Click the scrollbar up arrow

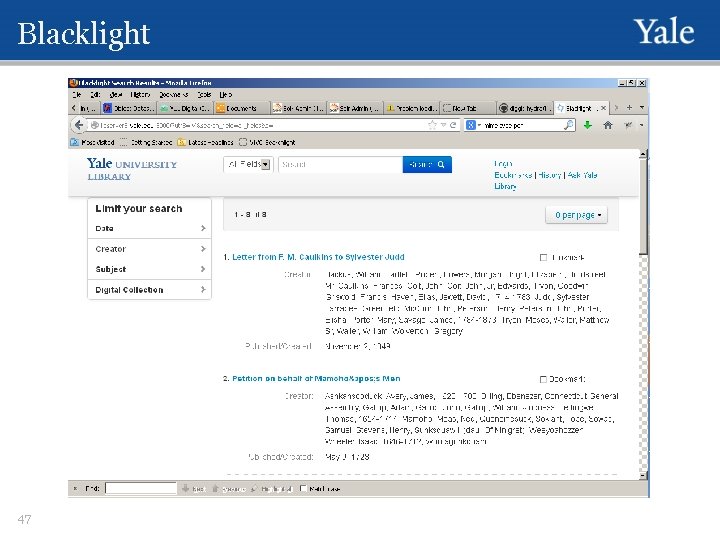[643, 154]
